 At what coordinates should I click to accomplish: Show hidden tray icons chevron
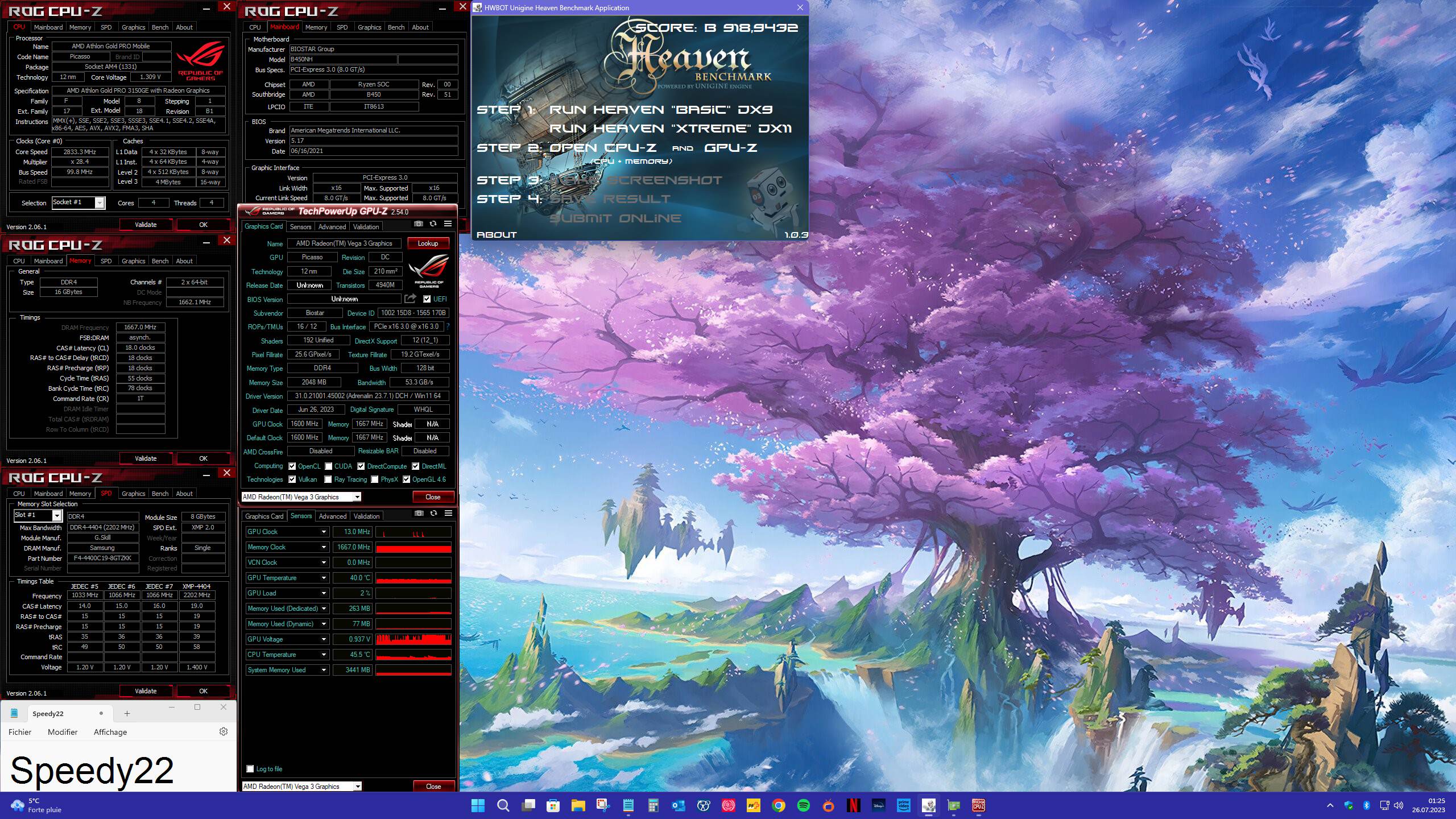pyautogui.click(x=1330, y=805)
